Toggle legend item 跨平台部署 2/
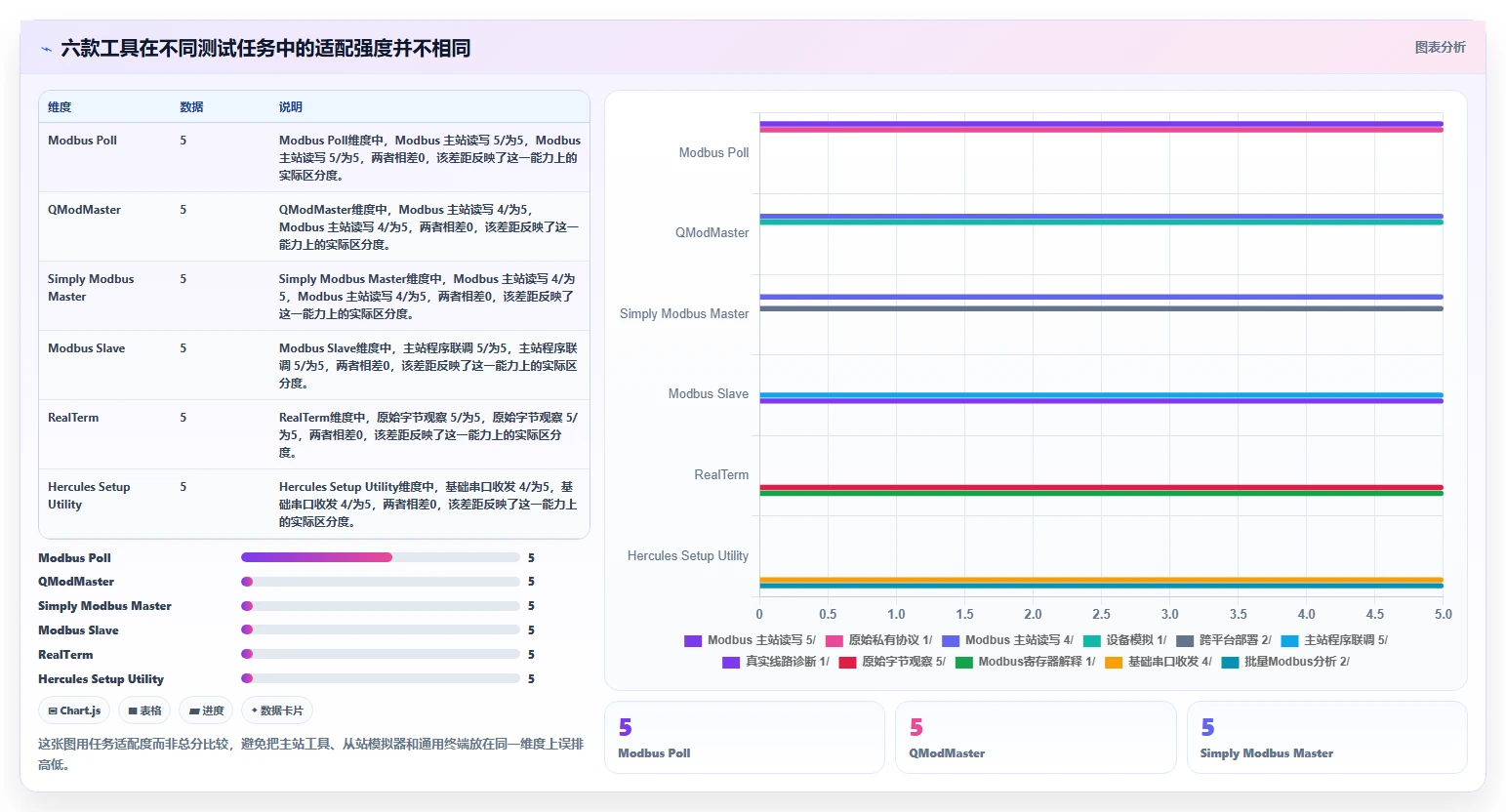This screenshot has width=1506, height=812. point(1224,640)
